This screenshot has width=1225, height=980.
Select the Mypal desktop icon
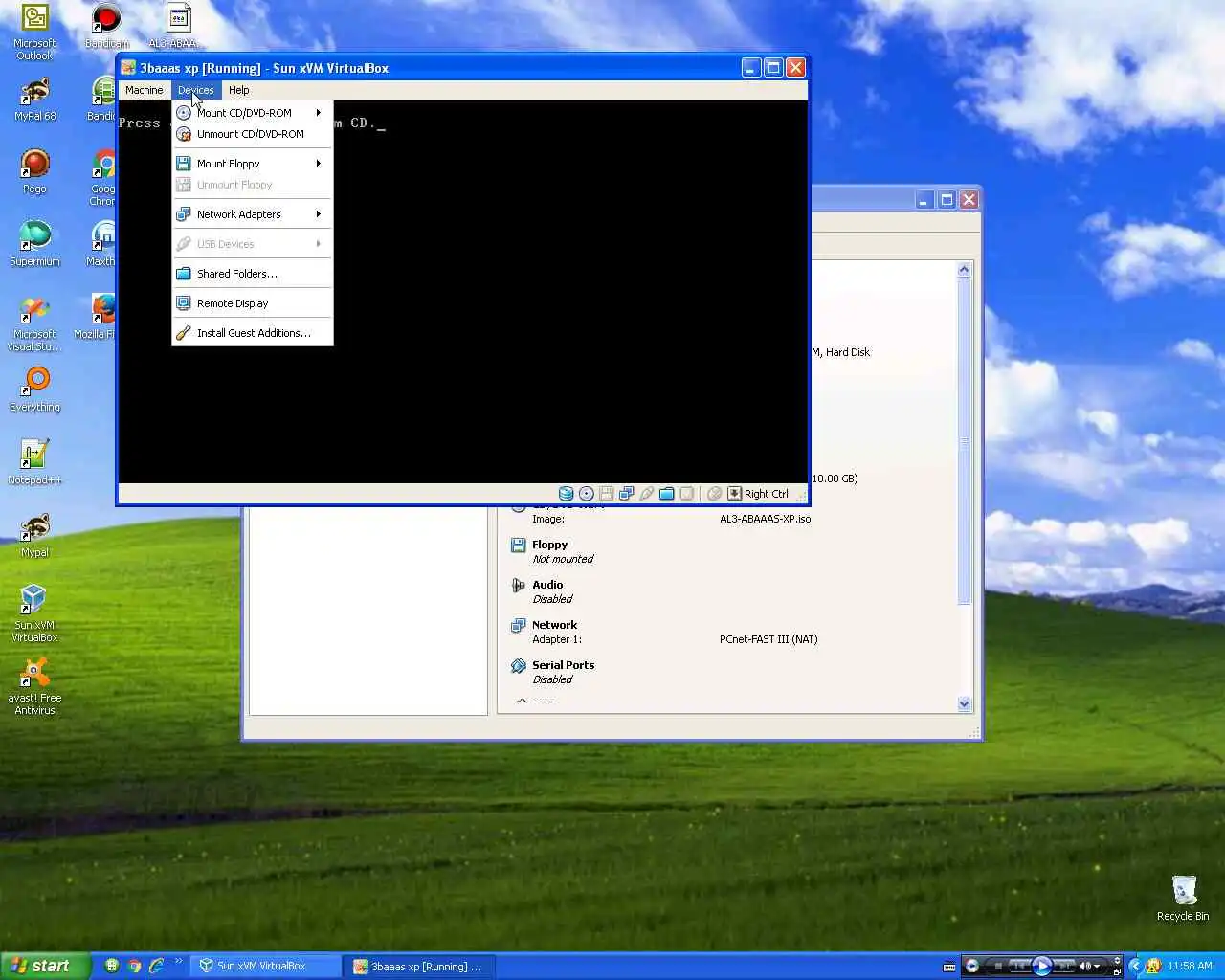[x=34, y=536]
